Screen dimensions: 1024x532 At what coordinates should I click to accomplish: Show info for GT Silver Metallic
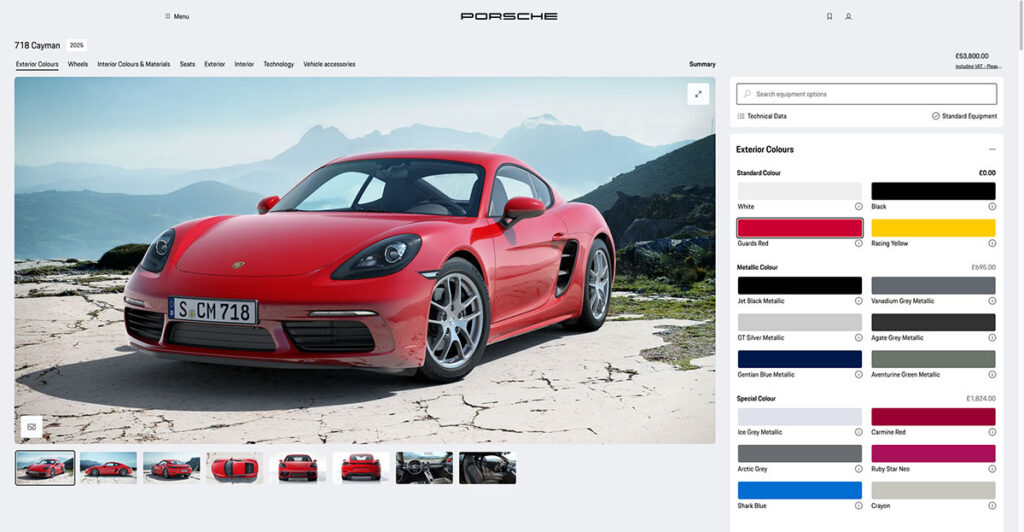point(859,337)
